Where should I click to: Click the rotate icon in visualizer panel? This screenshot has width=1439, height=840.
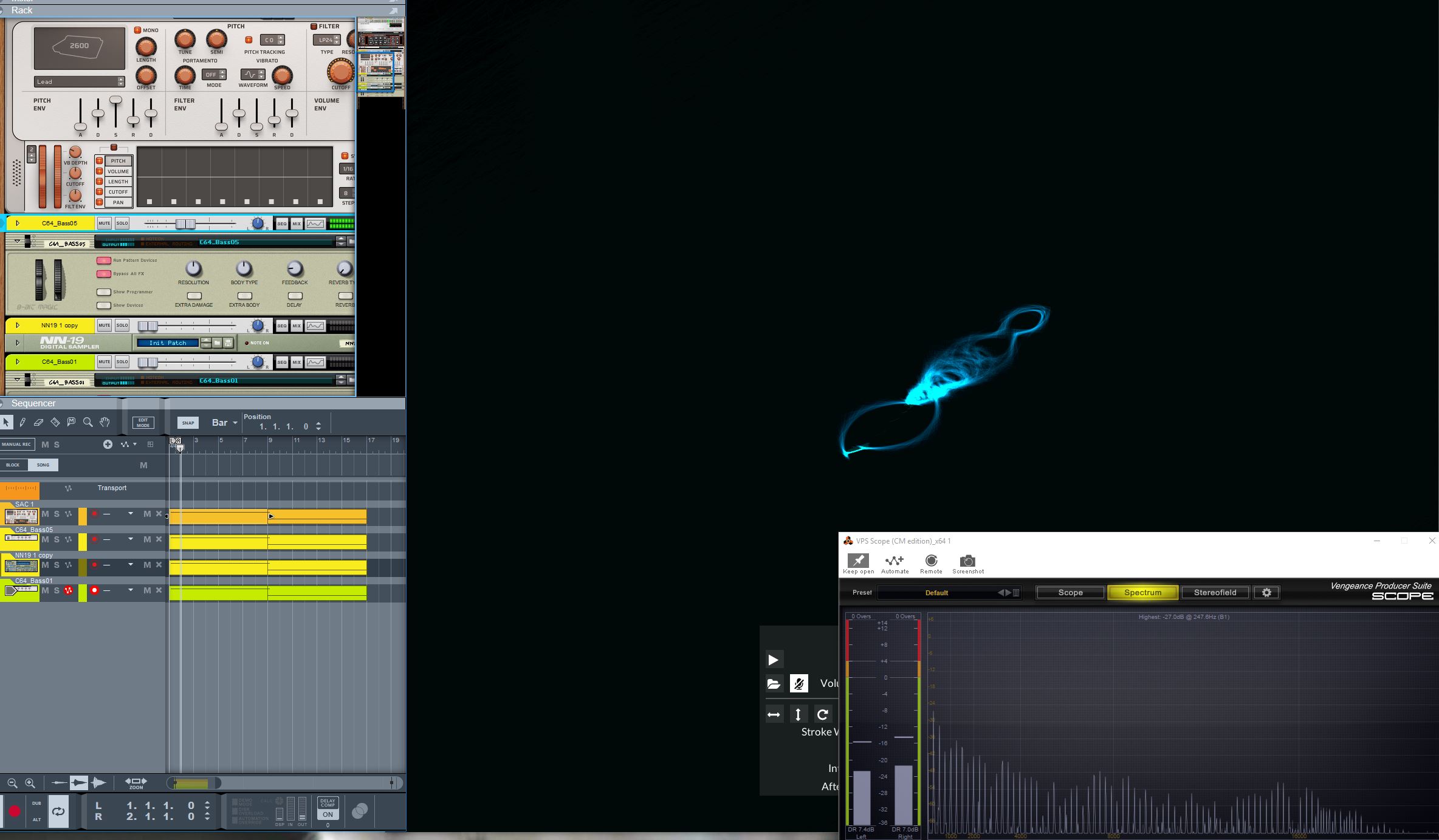[x=822, y=715]
